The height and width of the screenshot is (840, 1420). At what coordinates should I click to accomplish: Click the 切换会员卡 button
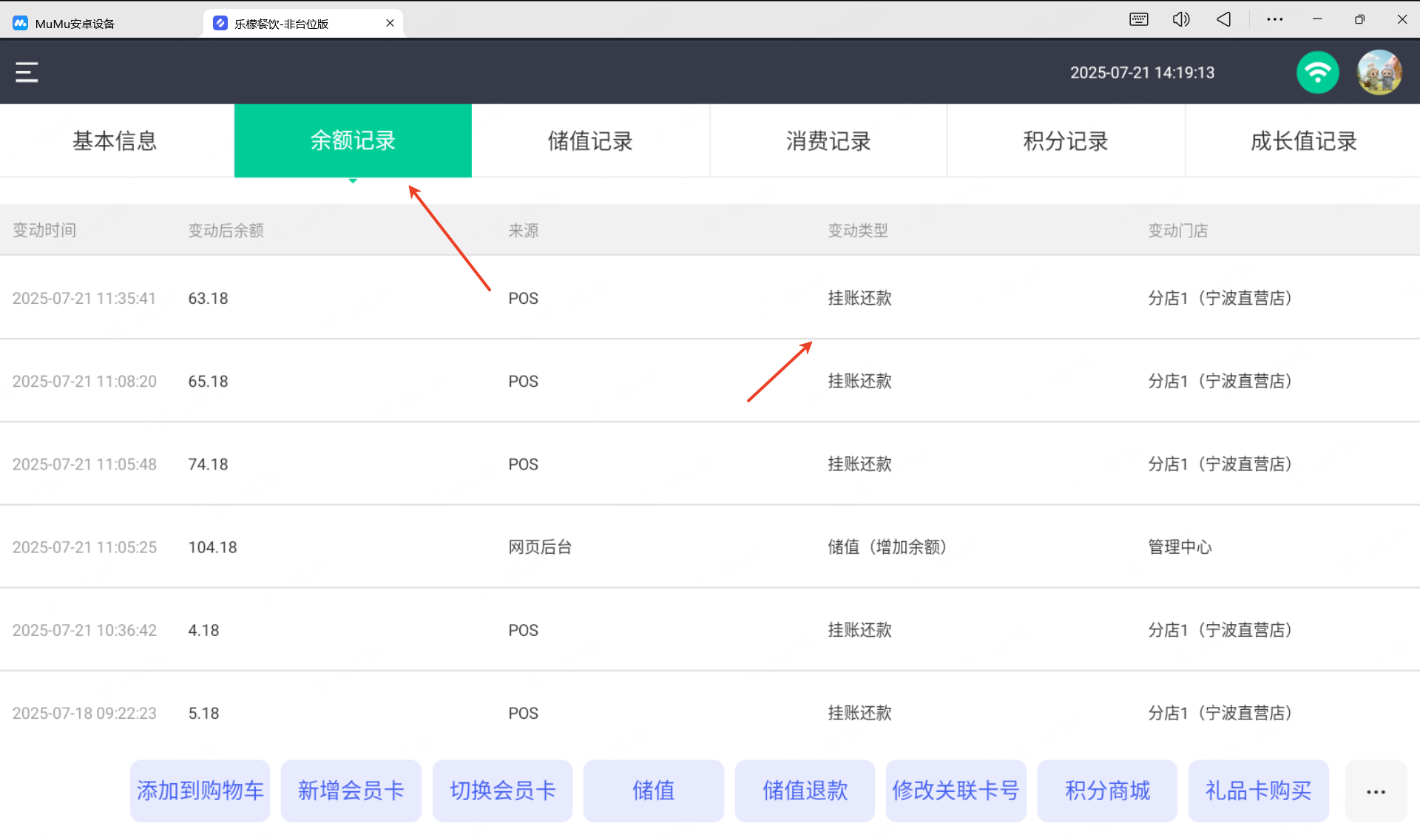[502, 790]
